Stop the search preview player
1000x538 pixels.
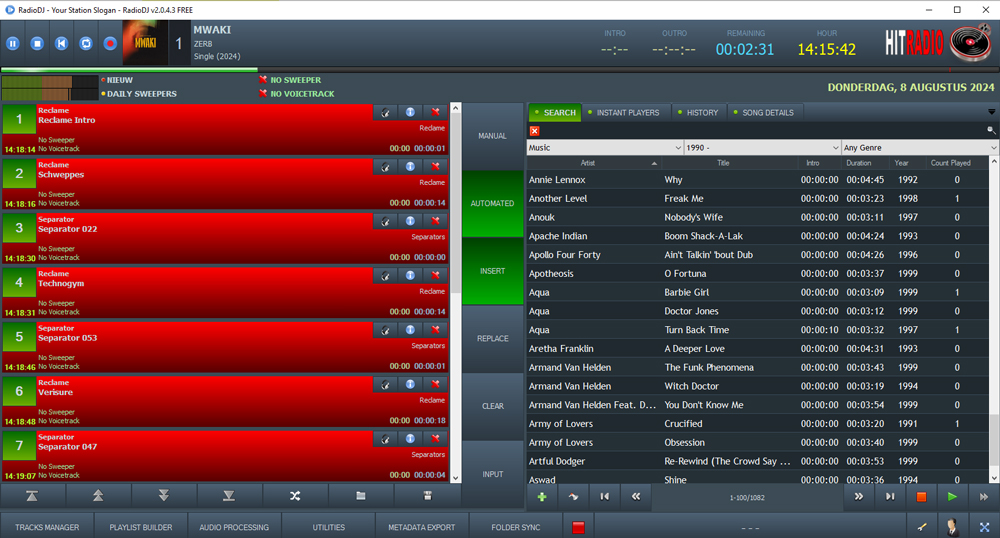(921, 497)
